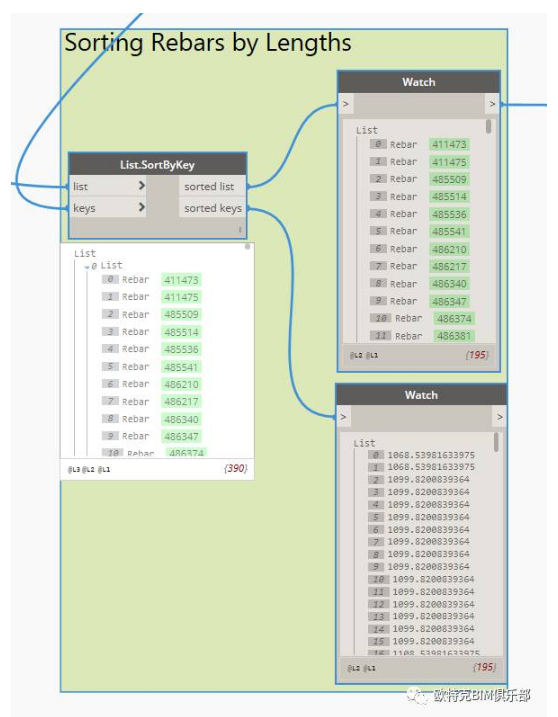Click index 1 value 1068.53981633975 in bottom Watch
The height and width of the screenshot is (717, 558).
coord(431,467)
